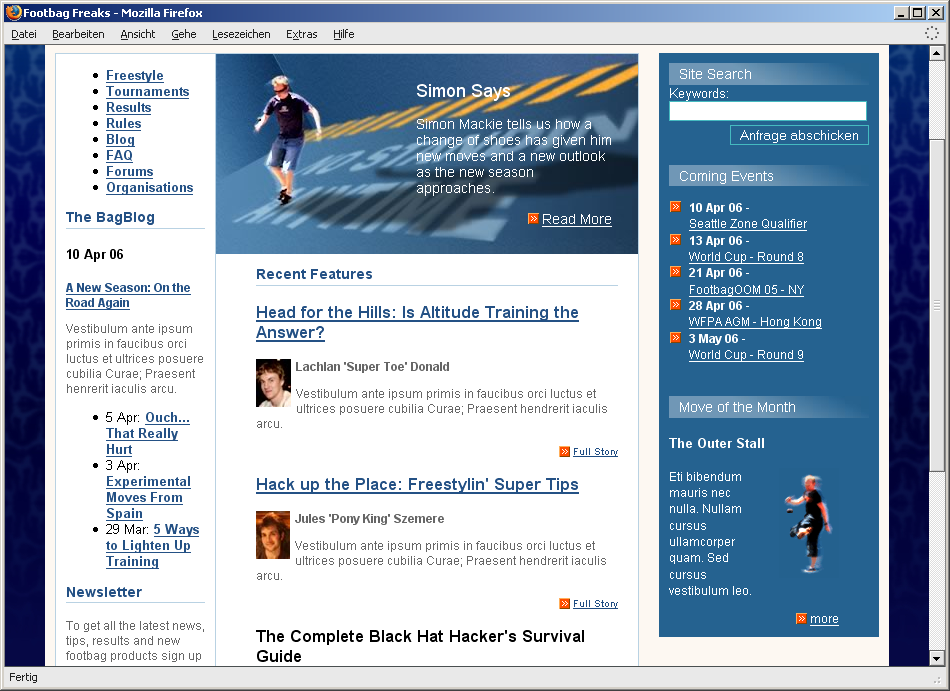Focus the Keywords search field
This screenshot has width=950, height=691.
click(x=768, y=111)
